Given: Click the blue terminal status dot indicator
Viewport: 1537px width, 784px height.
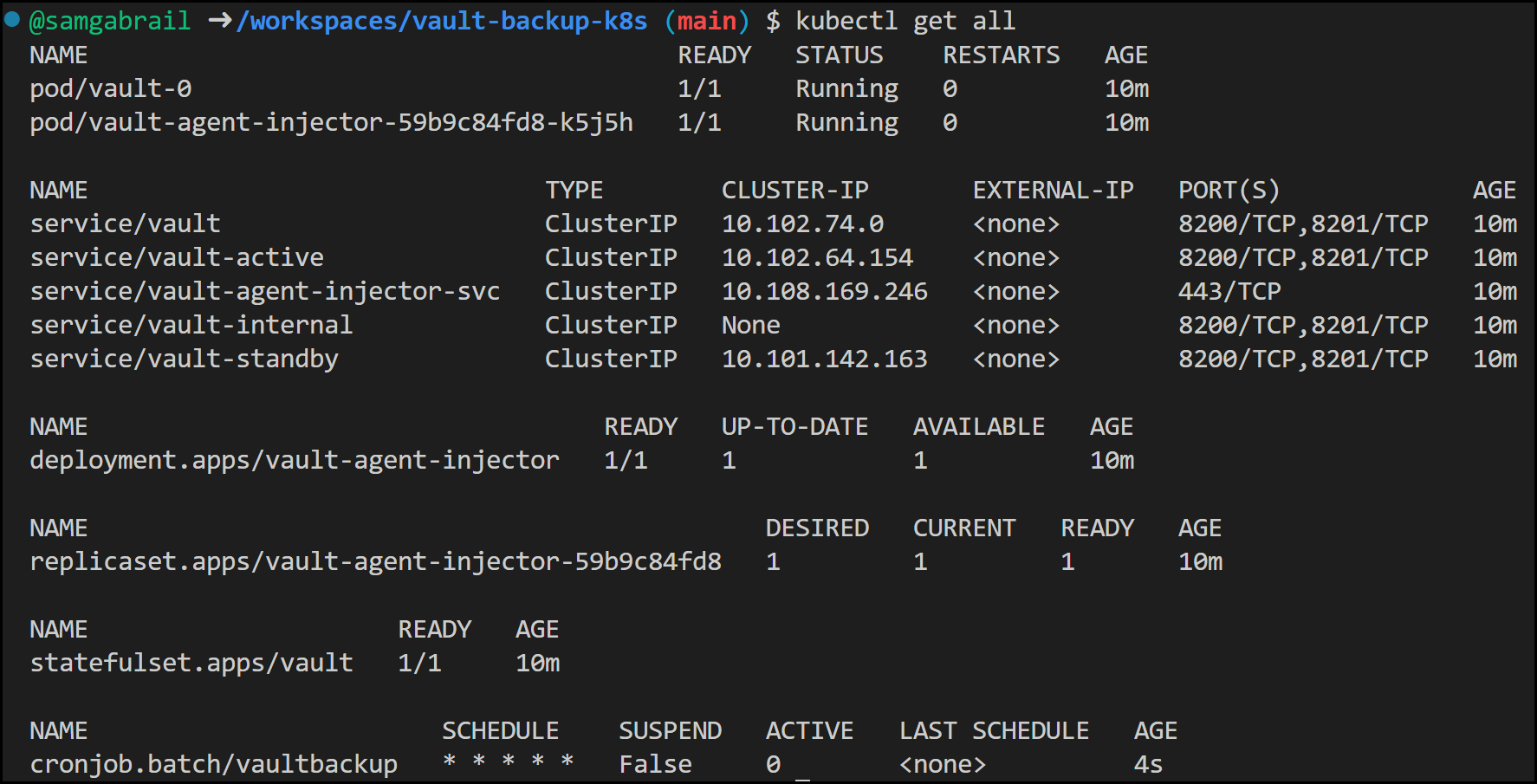Looking at the screenshot, I should tap(10, 17).
